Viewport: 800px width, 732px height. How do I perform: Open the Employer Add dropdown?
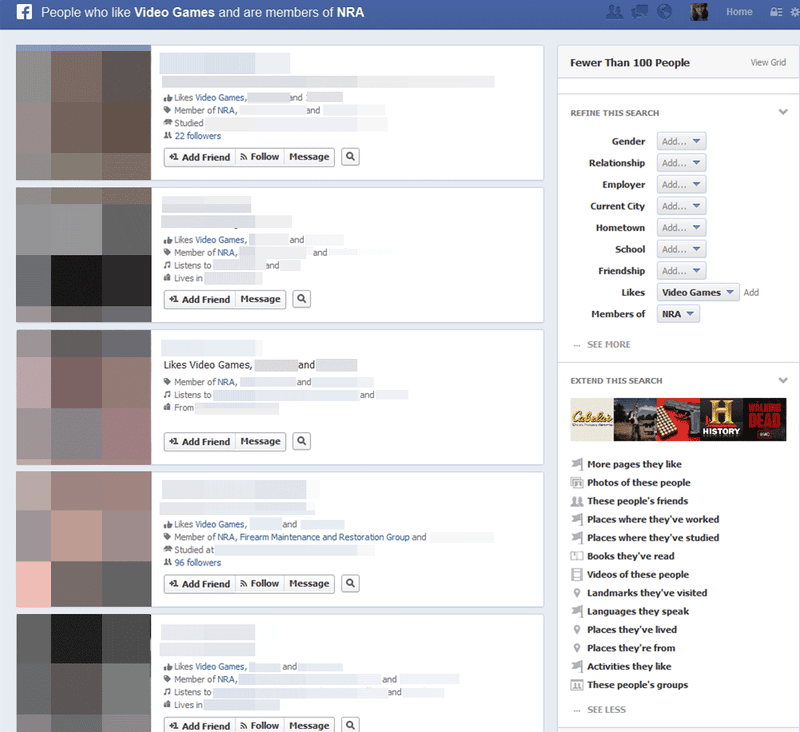[x=681, y=185]
